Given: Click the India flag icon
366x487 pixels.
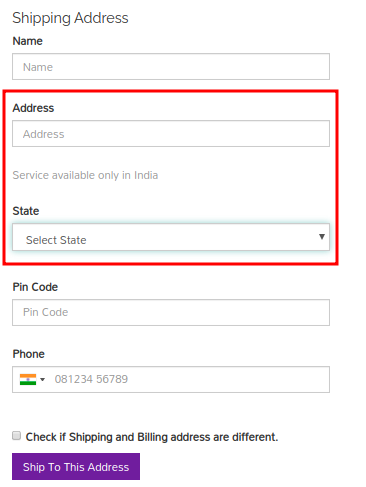Looking at the screenshot, I should pos(28,379).
